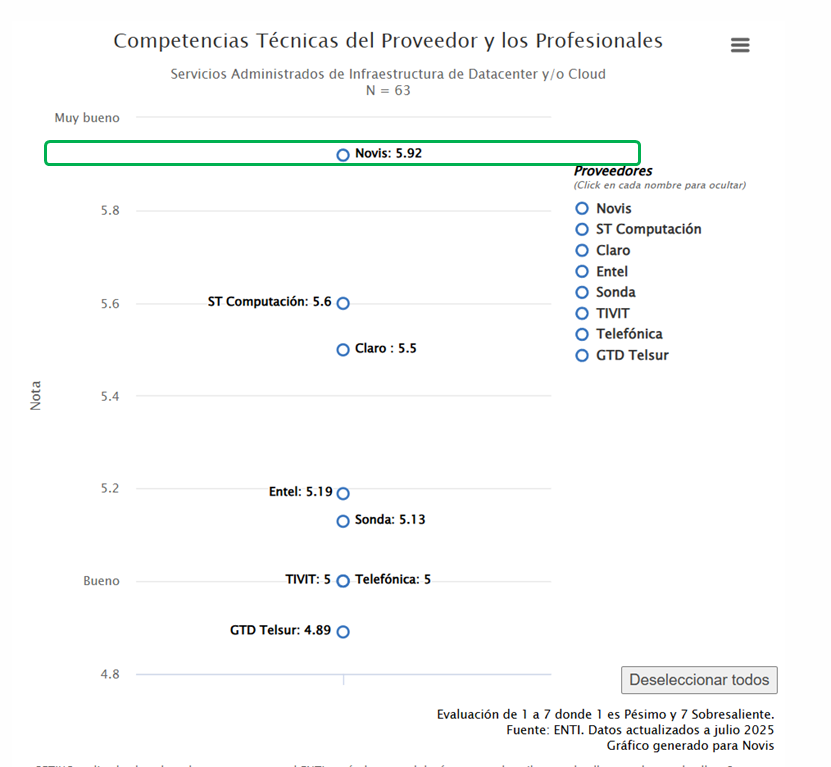
Task: Click the Entel data point marker
Action: click(343, 493)
